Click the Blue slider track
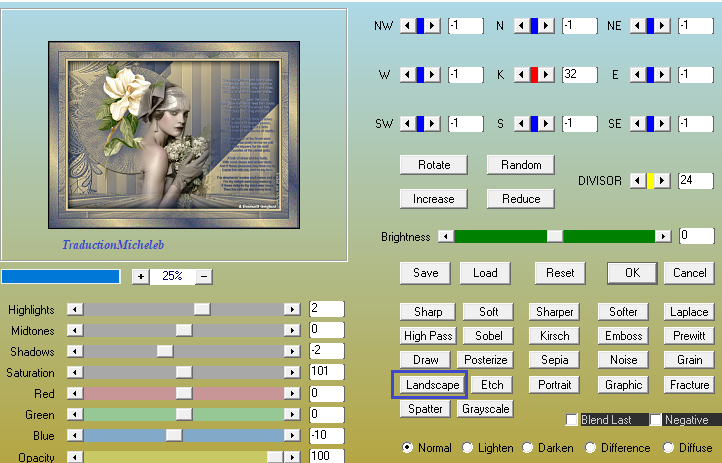722x463 pixels. 183,435
